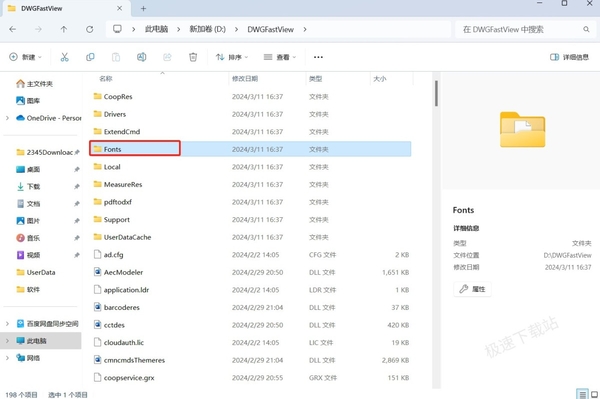Open the View (查看) dropdown
The width and height of the screenshot is (600, 399).
280,57
